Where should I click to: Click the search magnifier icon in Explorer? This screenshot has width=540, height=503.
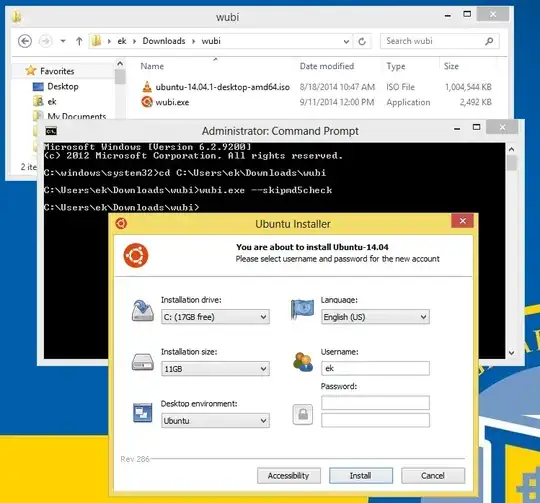pyautogui.click(x=489, y=41)
